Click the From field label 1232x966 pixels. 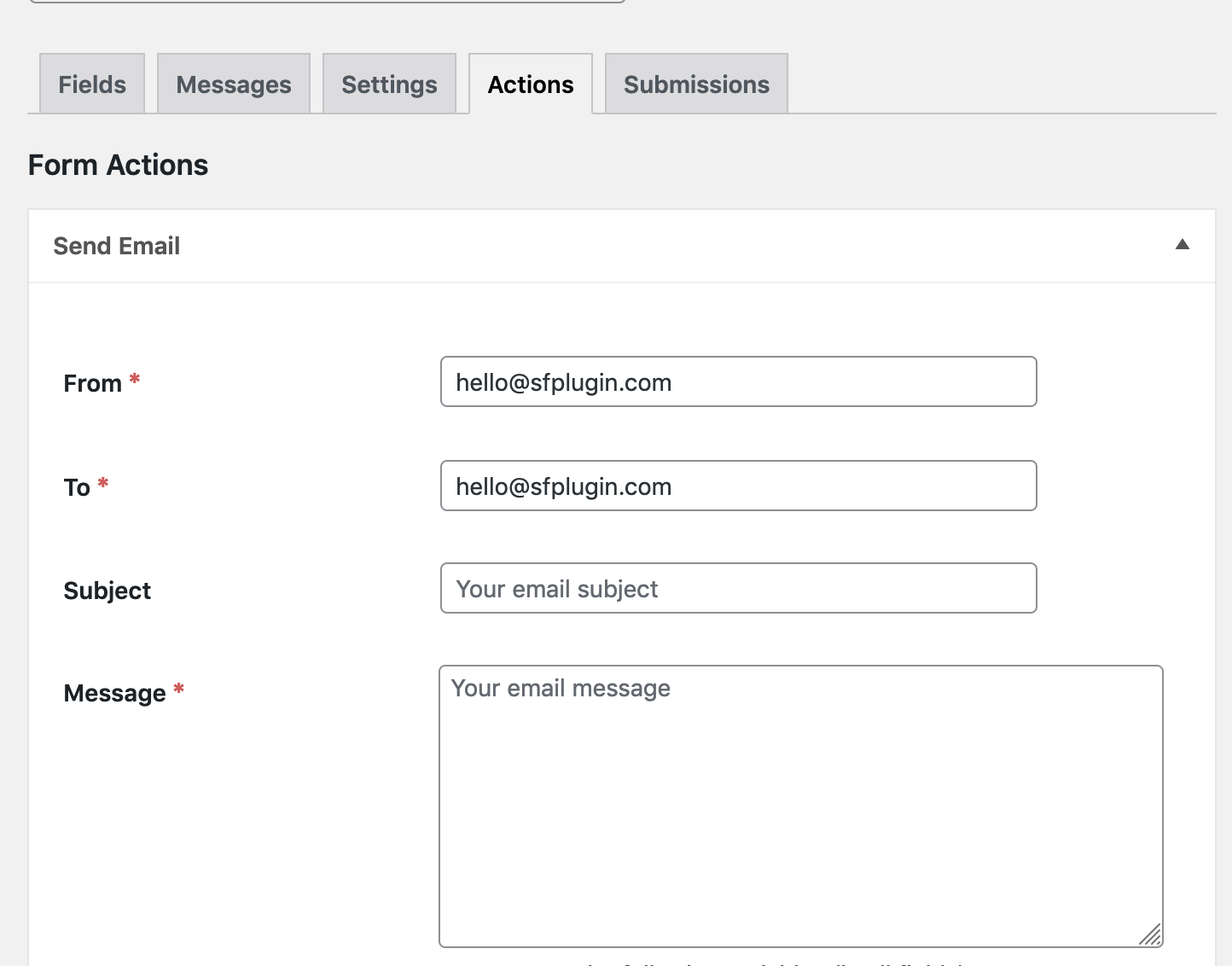pos(92,383)
